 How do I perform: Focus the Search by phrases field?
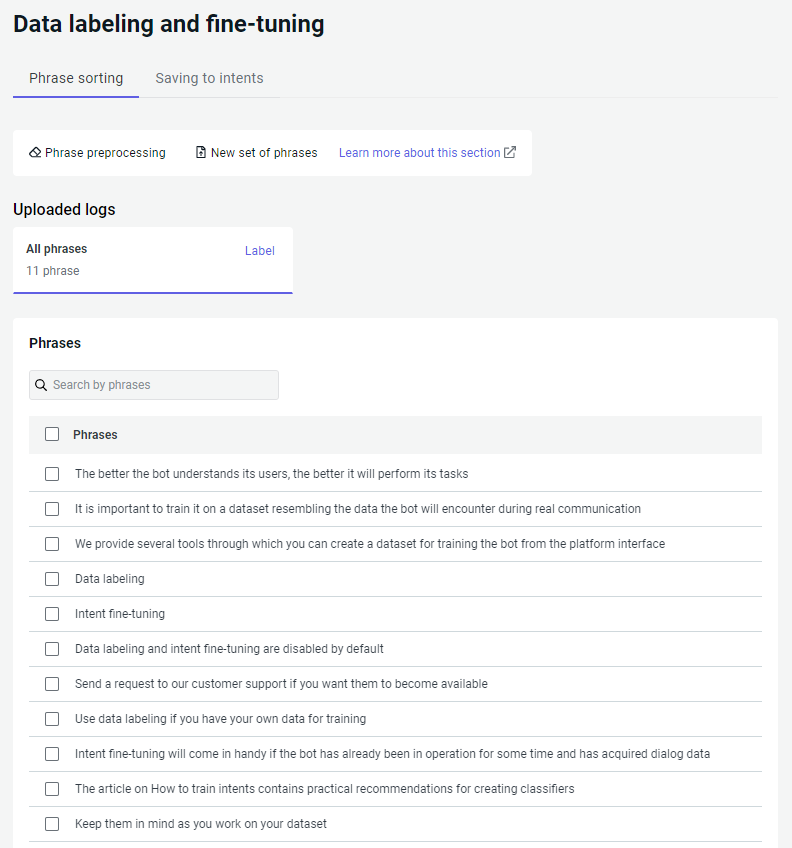160,385
